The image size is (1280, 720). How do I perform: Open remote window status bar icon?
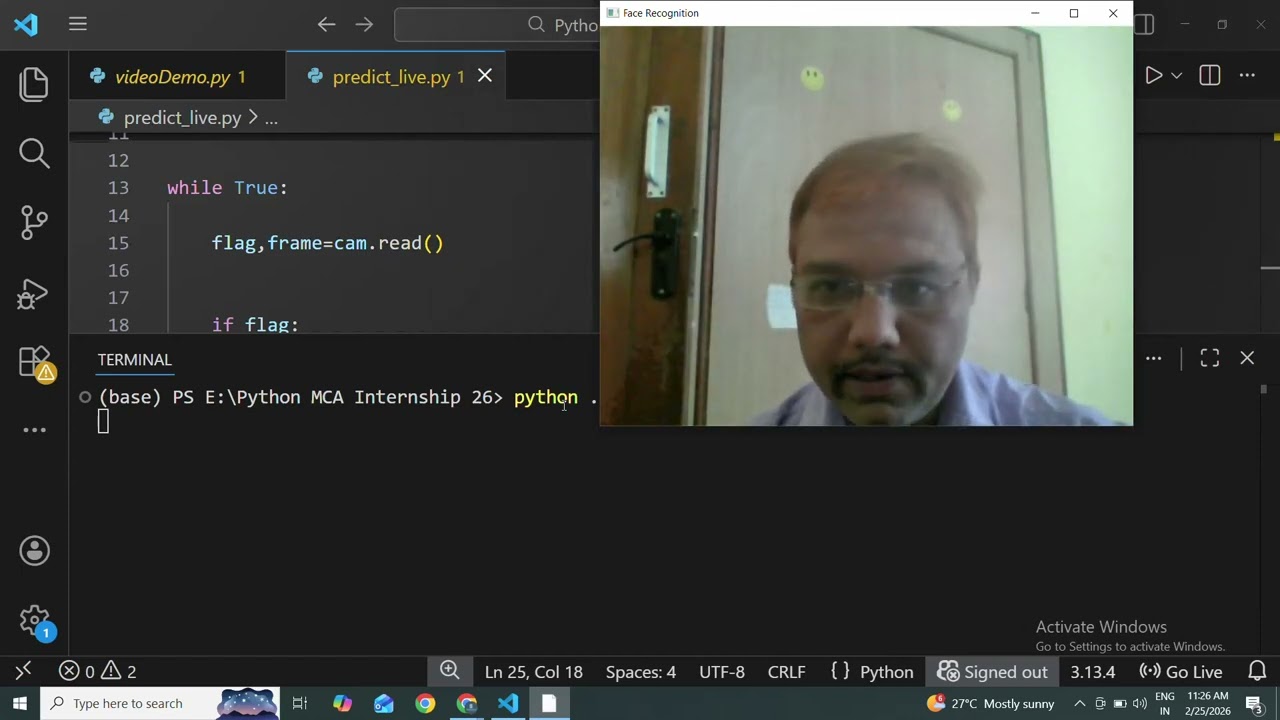point(24,671)
